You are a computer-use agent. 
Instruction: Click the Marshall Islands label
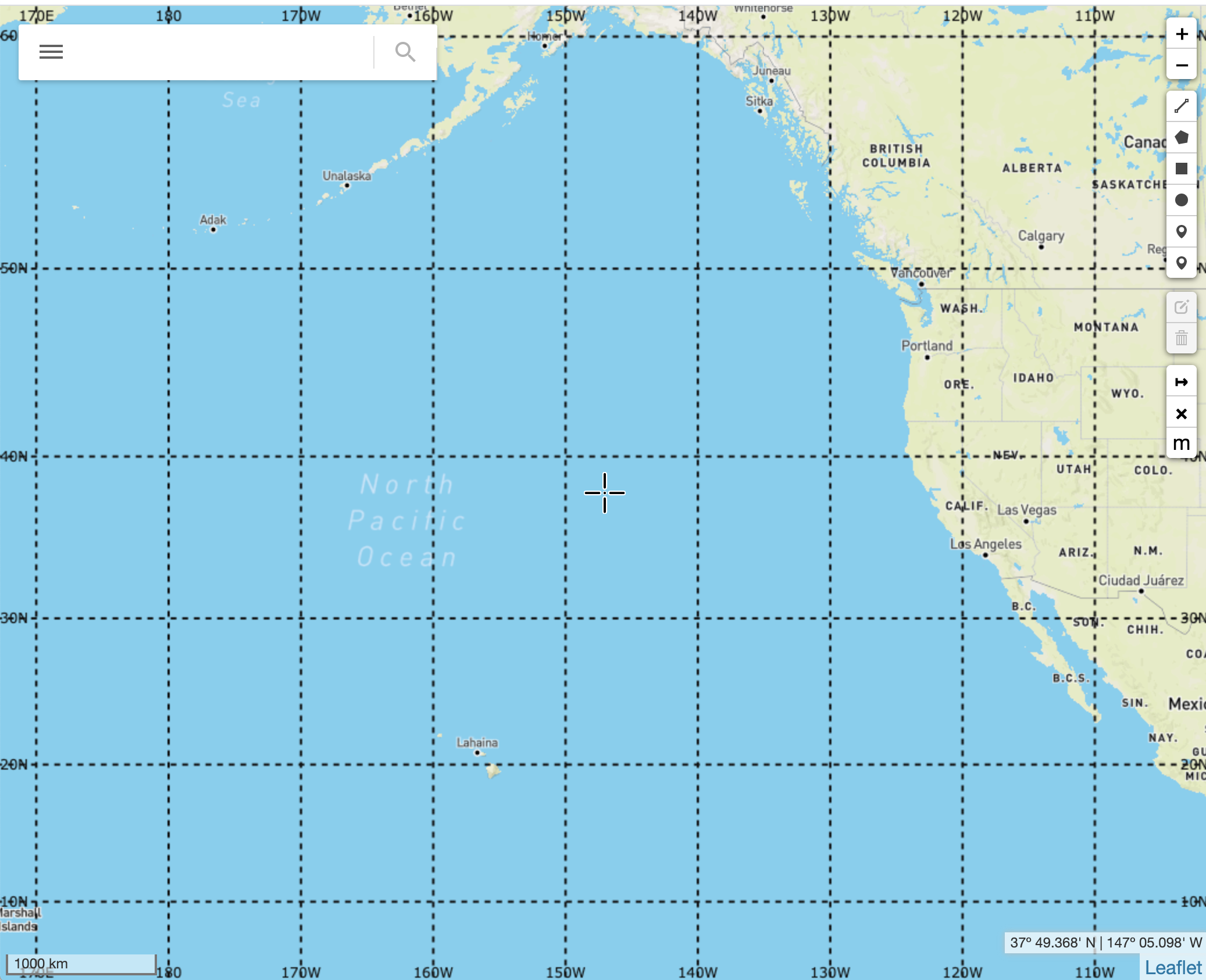click(19, 920)
